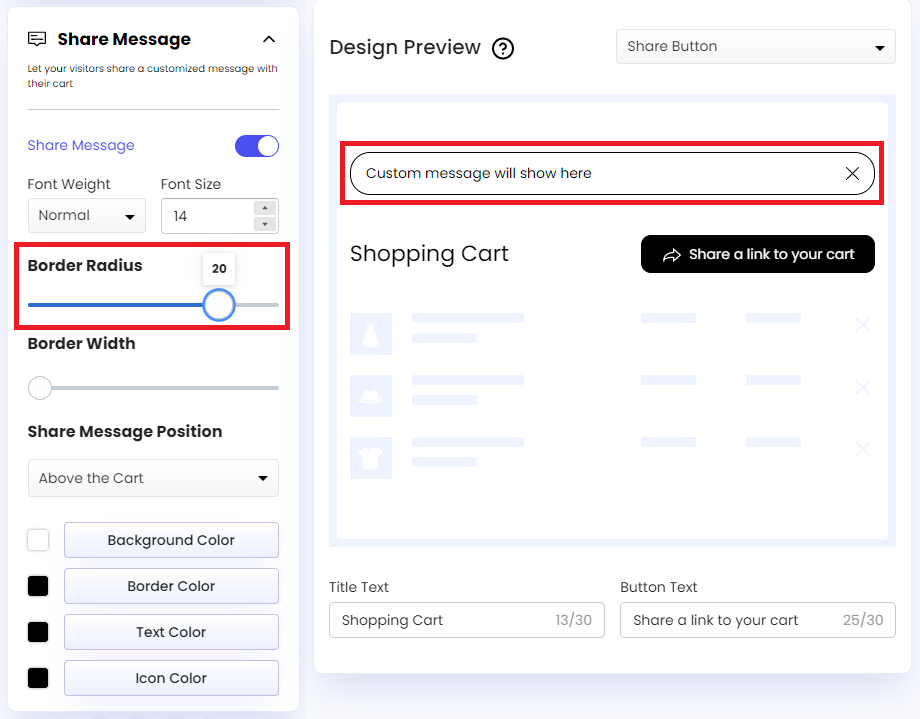The width and height of the screenshot is (920, 719).
Task: Click the Design Preview help question mark icon
Action: pyautogui.click(x=503, y=48)
